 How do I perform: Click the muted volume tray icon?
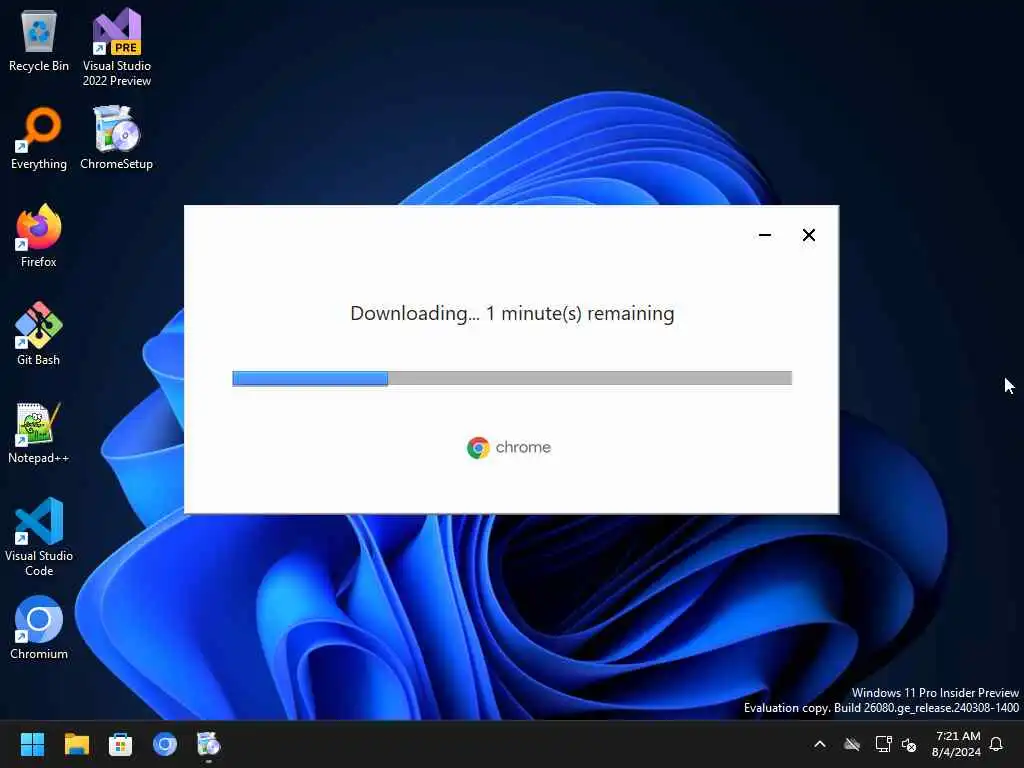coord(908,744)
